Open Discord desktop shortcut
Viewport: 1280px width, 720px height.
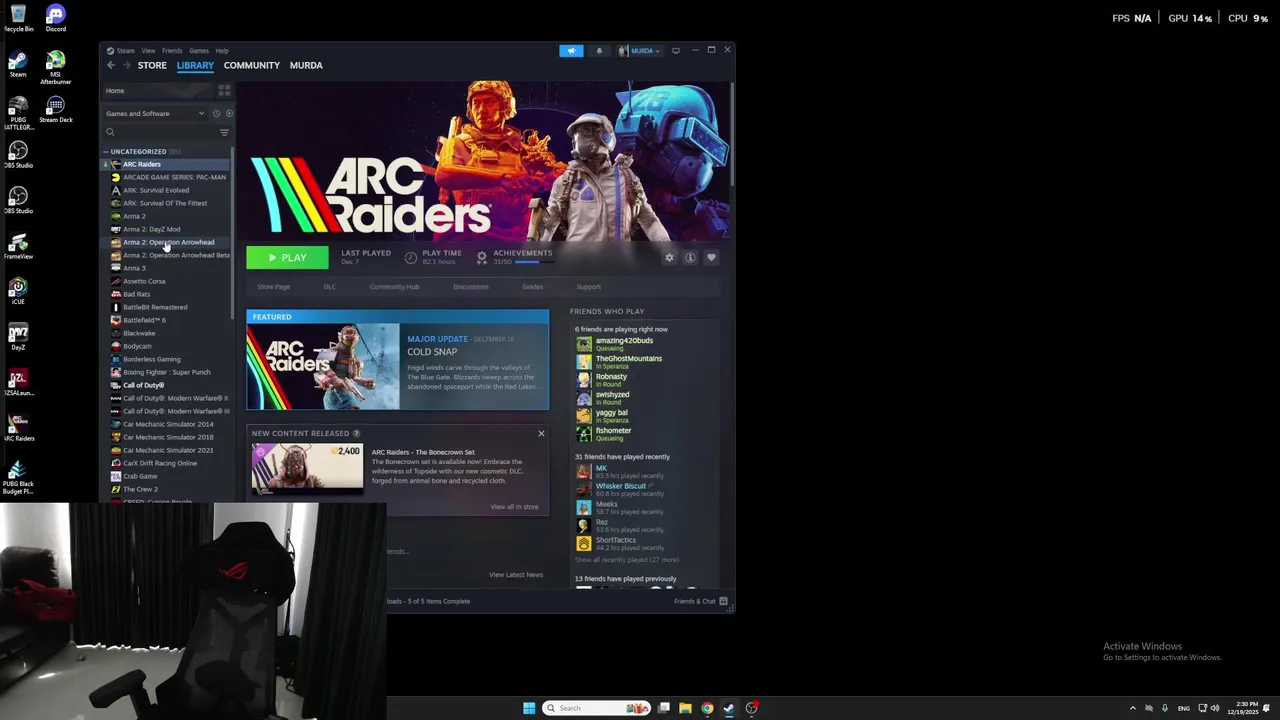click(56, 18)
